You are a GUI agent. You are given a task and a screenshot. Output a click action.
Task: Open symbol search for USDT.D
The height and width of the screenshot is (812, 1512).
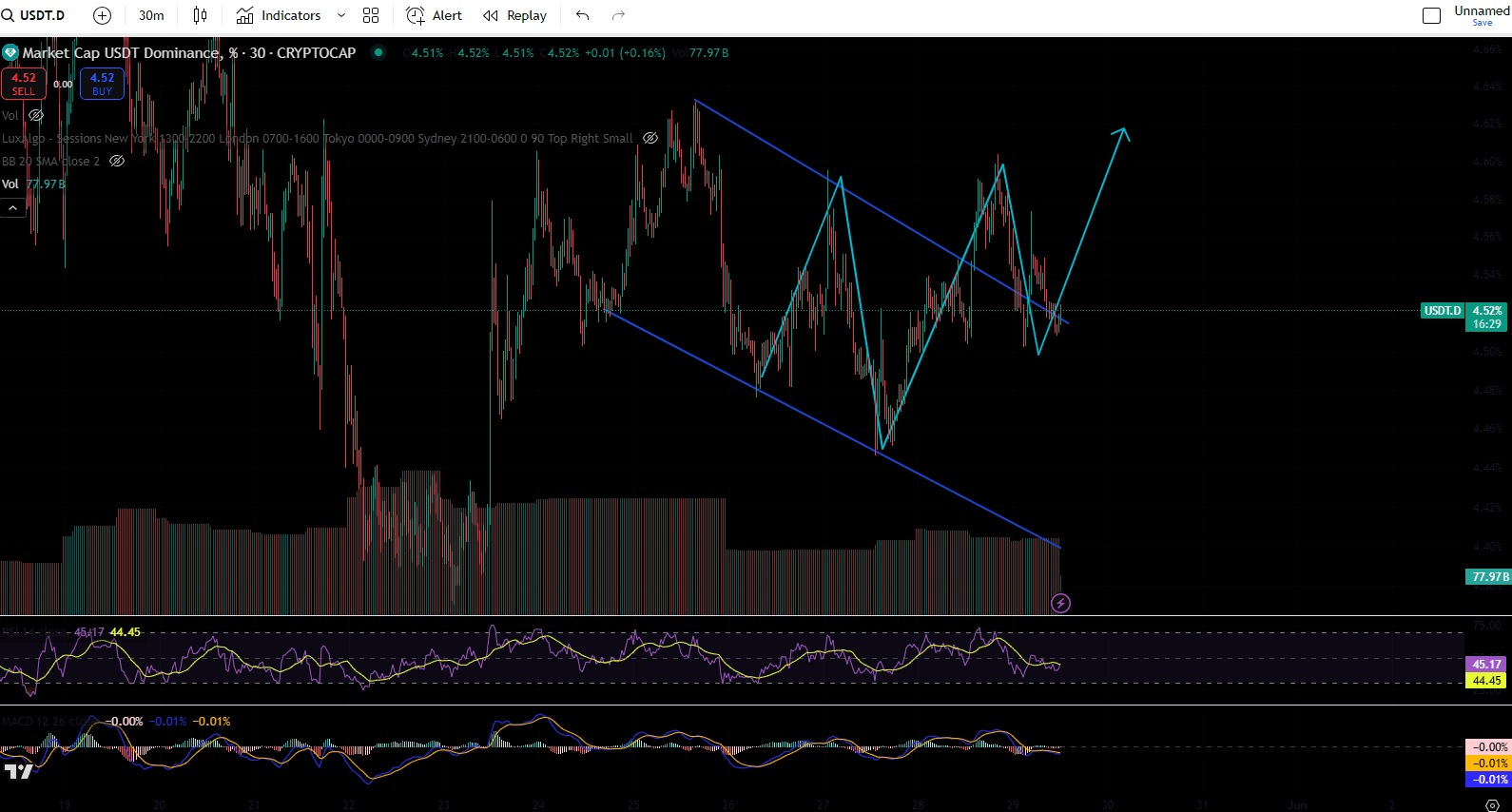coord(34,15)
